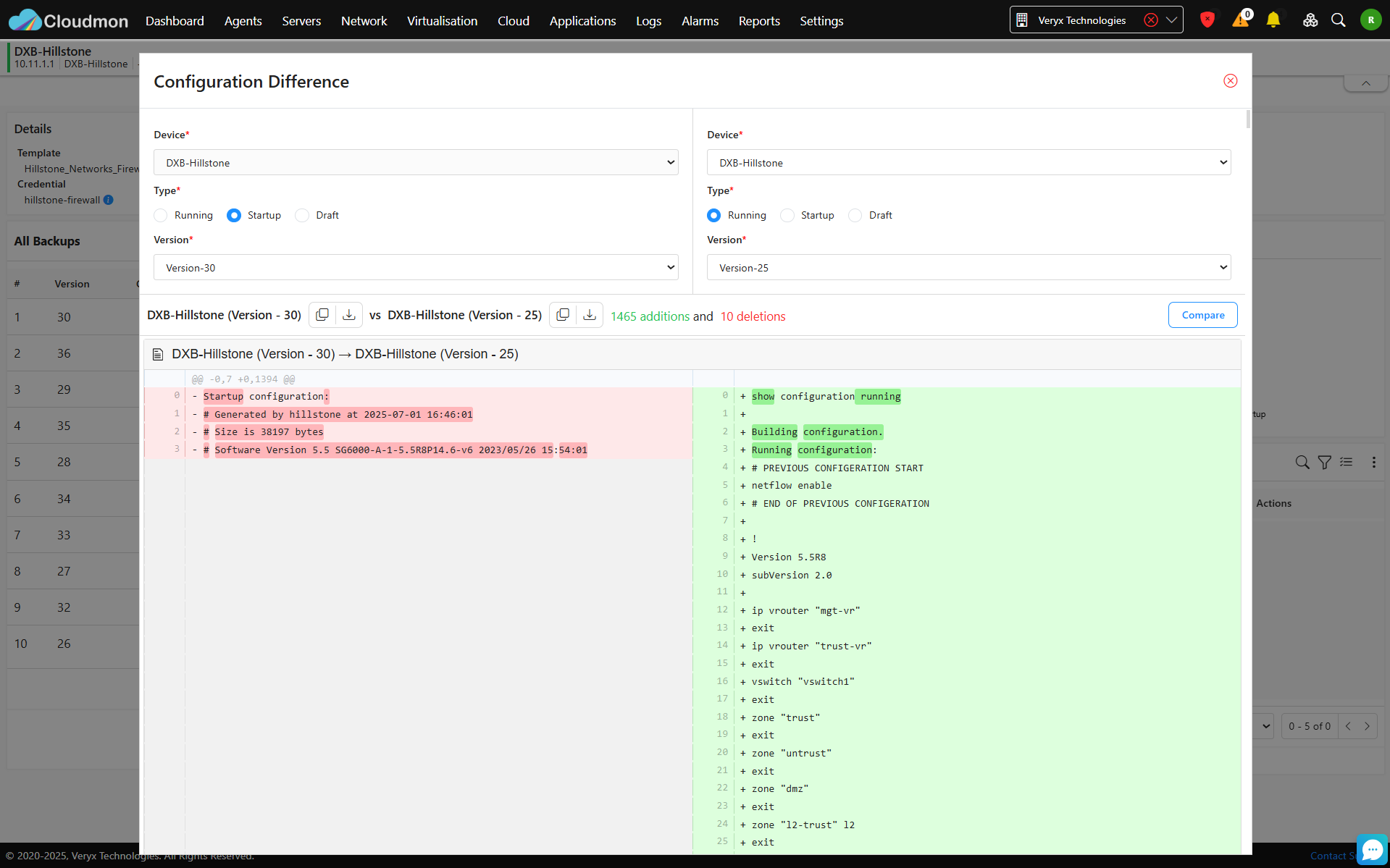Open the chat support bubble

pos(1372,850)
